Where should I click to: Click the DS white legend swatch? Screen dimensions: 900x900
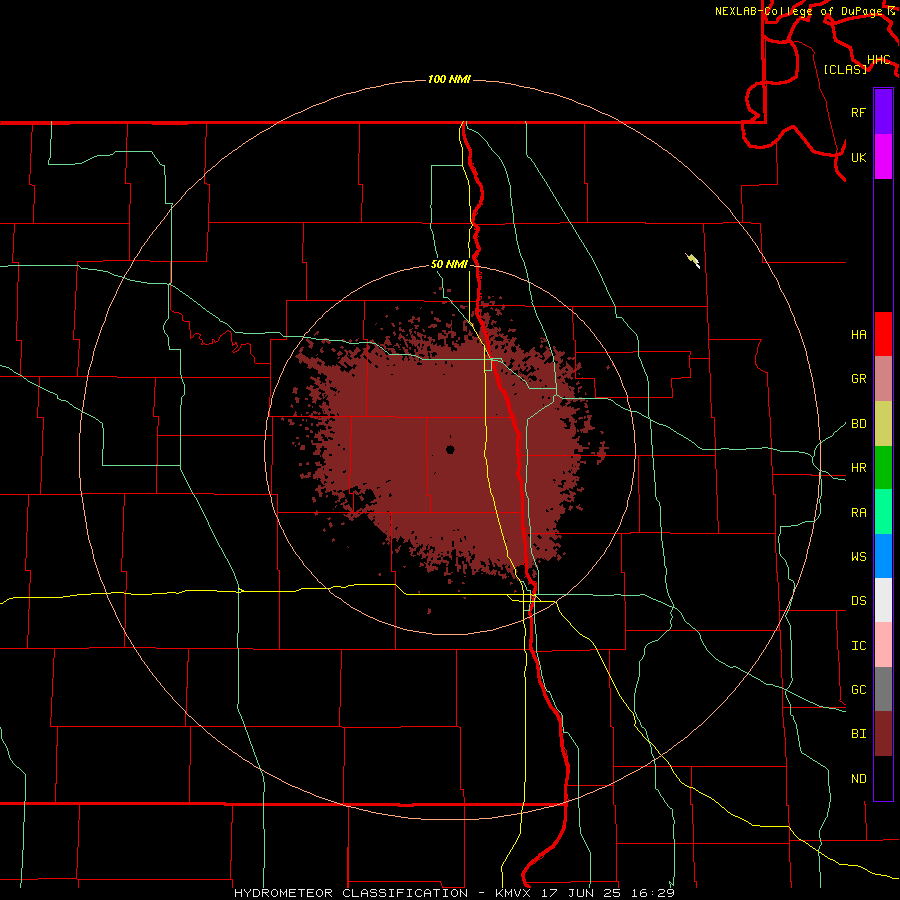(883, 600)
